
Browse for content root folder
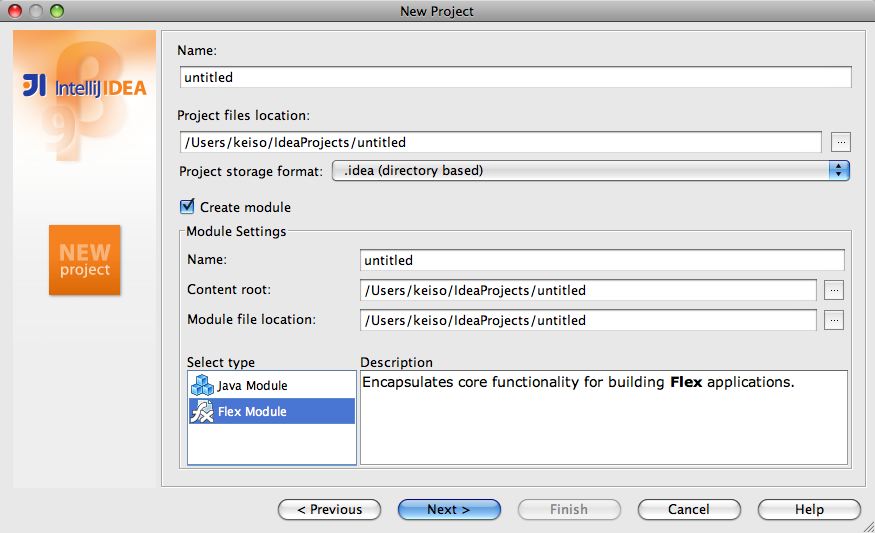(x=834, y=290)
